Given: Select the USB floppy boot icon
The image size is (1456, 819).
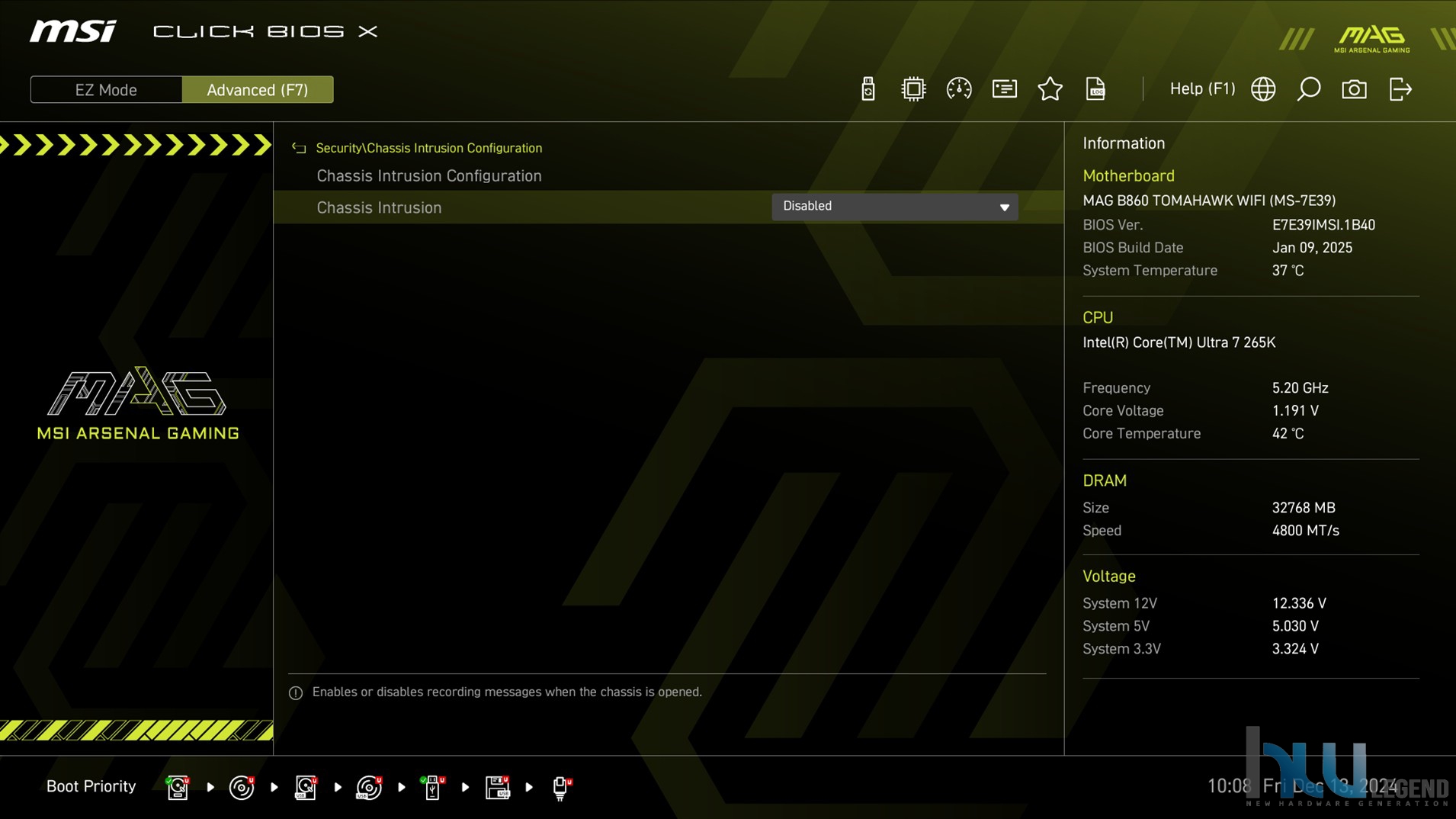Looking at the screenshot, I should click(497, 787).
